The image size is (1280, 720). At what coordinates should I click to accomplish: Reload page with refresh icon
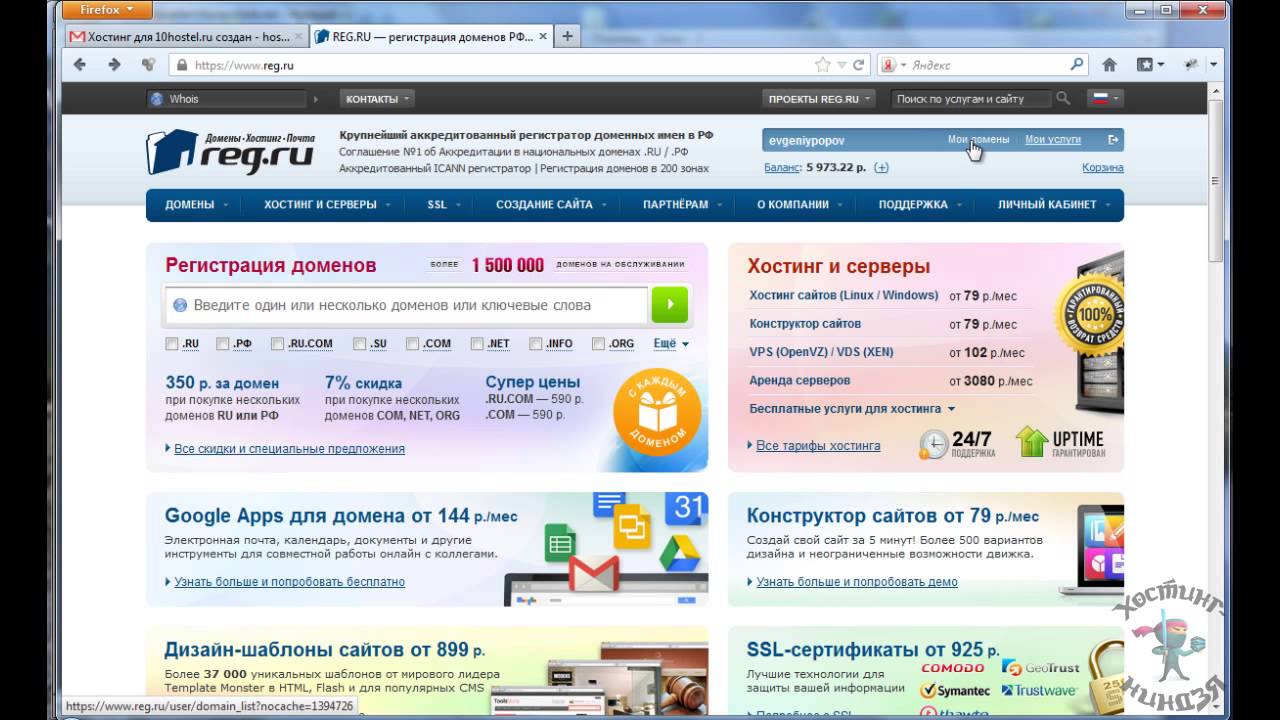(x=858, y=65)
